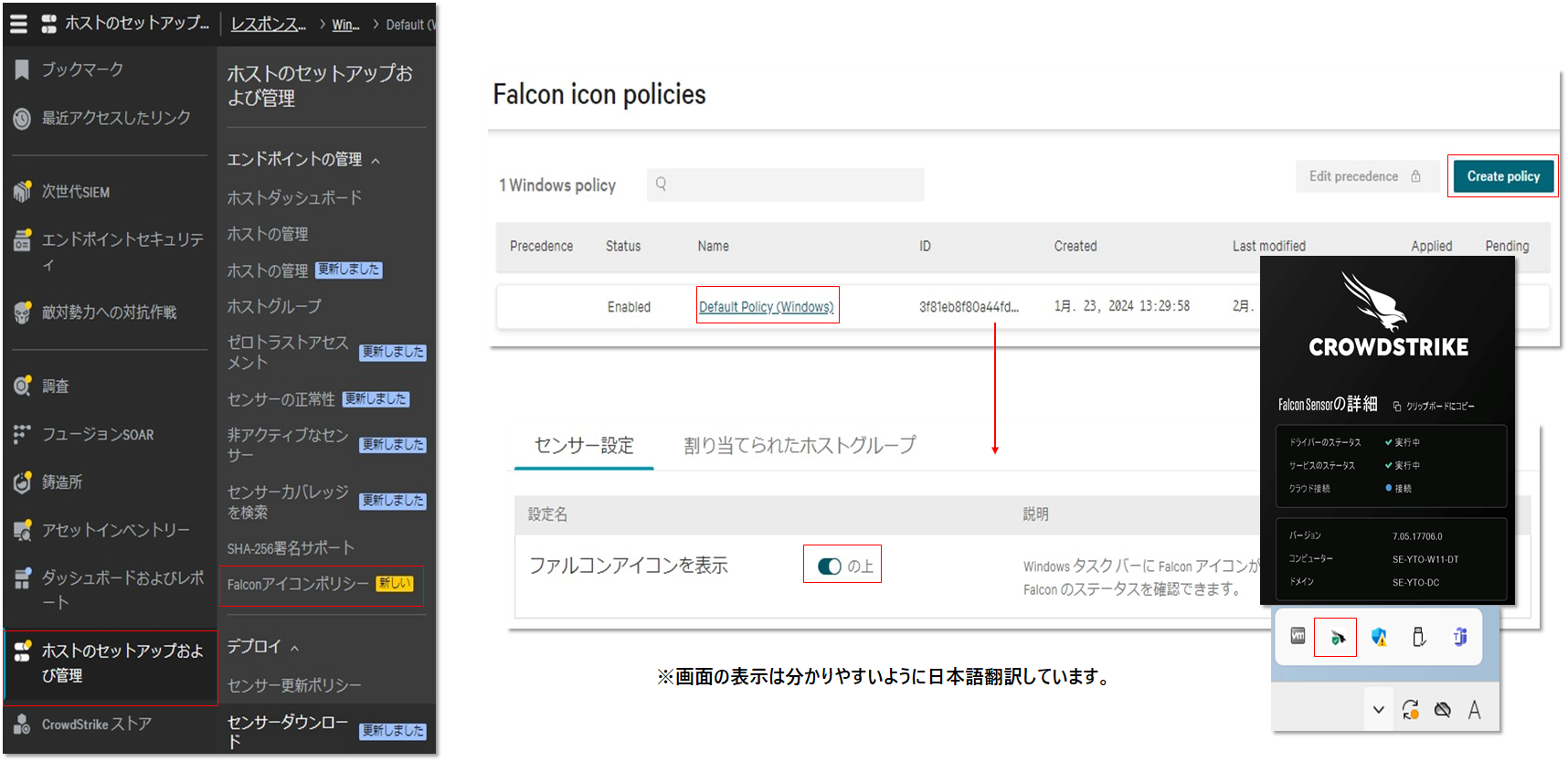1568x762 pixels.
Task: Collapse the デプロイ section
Action: pyautogui.click(x=294, y=649)
